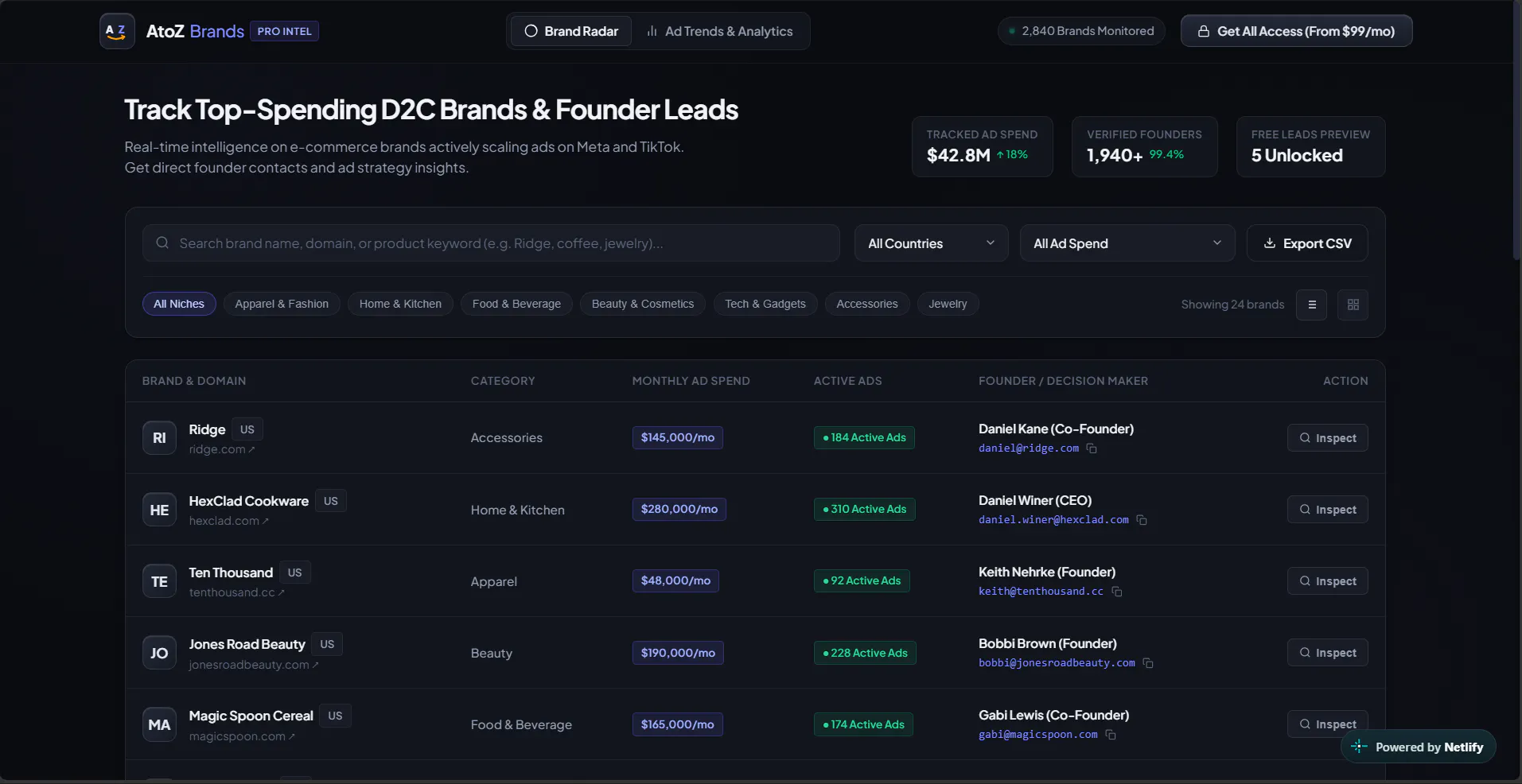Inspect the Magic Spoon Cereal brand
Viewport: 1522px width, 784px height.
click(x=1328, y=724)
